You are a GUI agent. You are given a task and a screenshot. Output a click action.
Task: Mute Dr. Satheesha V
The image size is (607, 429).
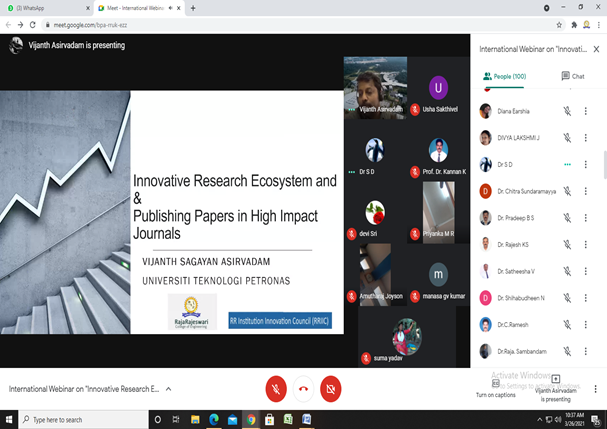point(567,271)
